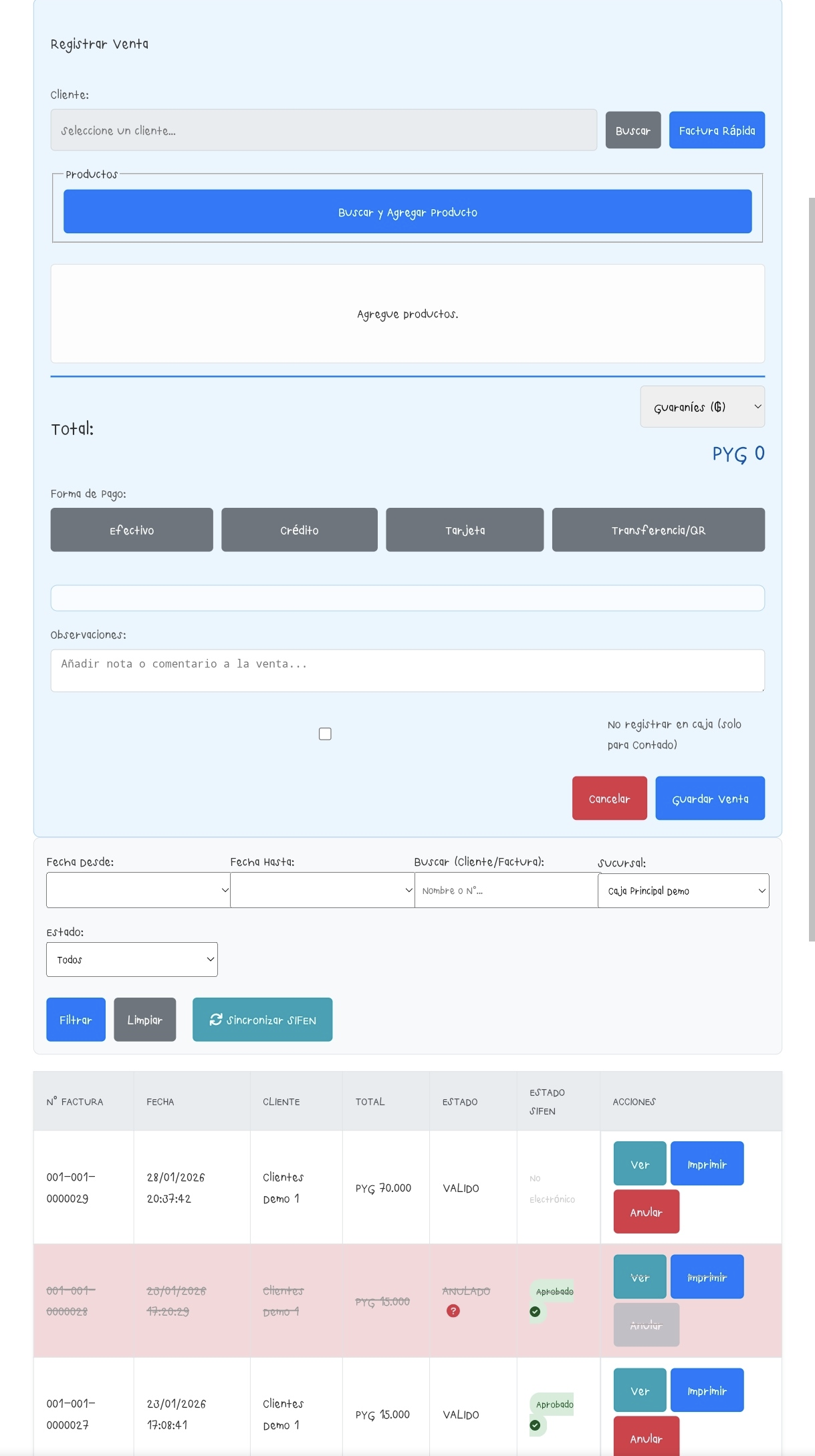
Task: Click 'No Electrónico' SIFEN status text
Action: (552, 1189)
